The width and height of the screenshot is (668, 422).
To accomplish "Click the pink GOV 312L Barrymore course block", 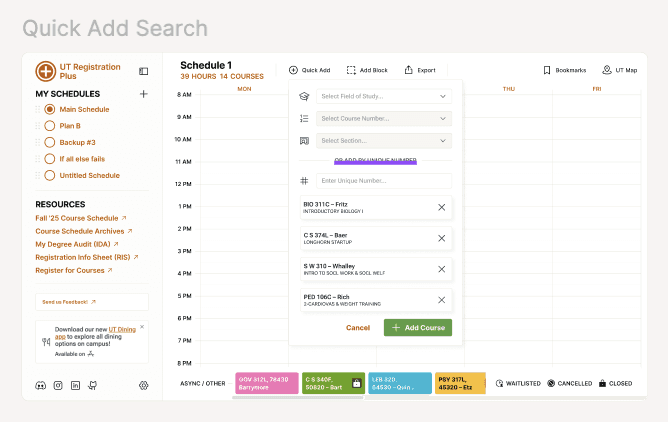I will (267, 383).
